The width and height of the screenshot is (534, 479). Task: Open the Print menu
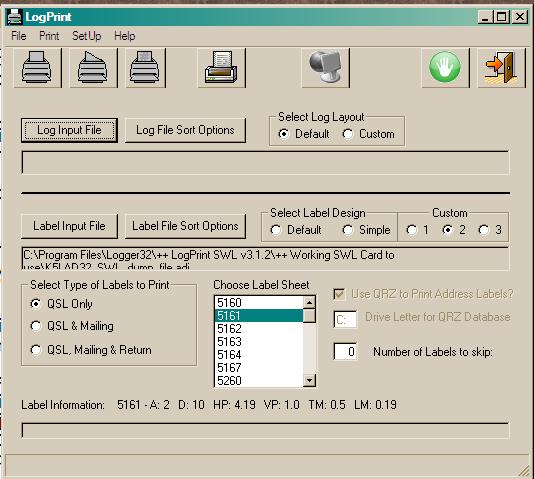[49, 36]
